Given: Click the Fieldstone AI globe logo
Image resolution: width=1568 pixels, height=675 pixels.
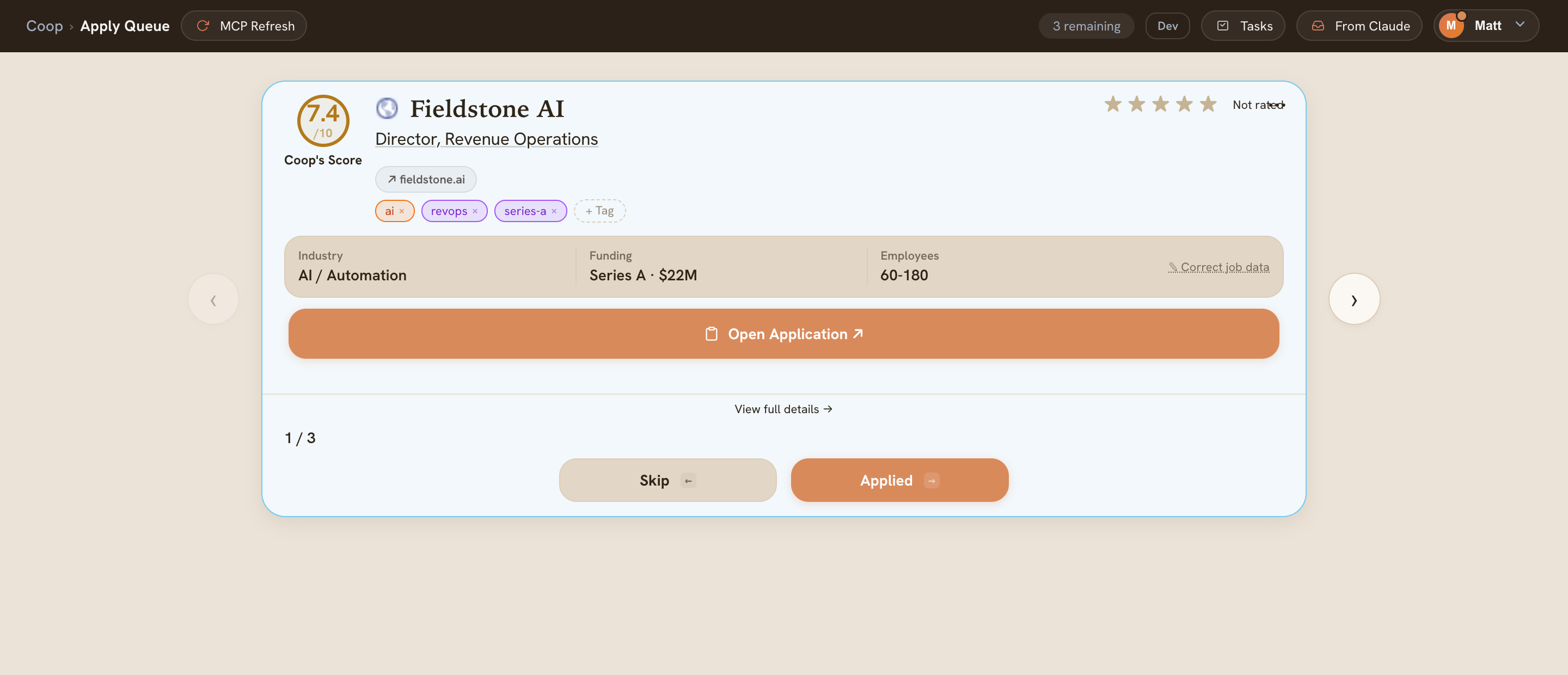Looking at the screenshot, I should (387, 108).
